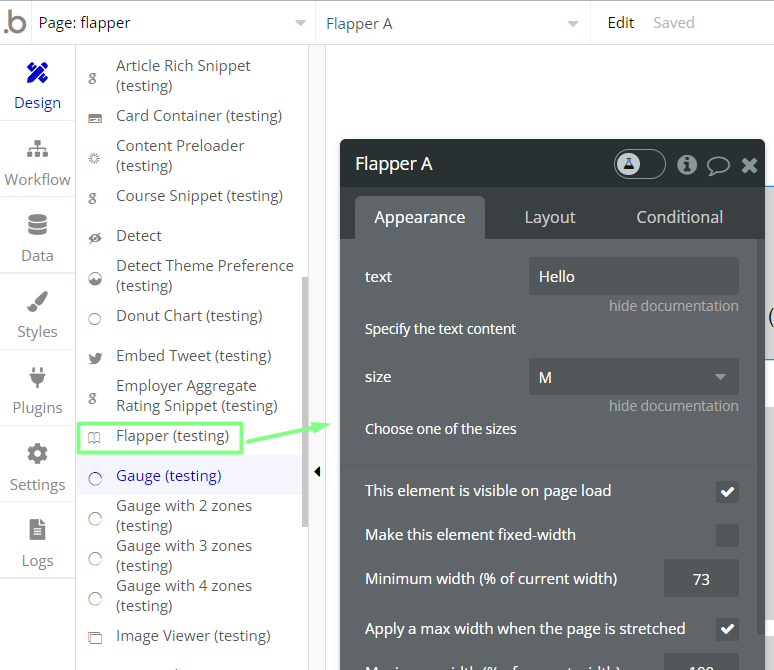The image size is (774, 670).
Task: Select Card Container (testing) element
Action: pos(189,116)
